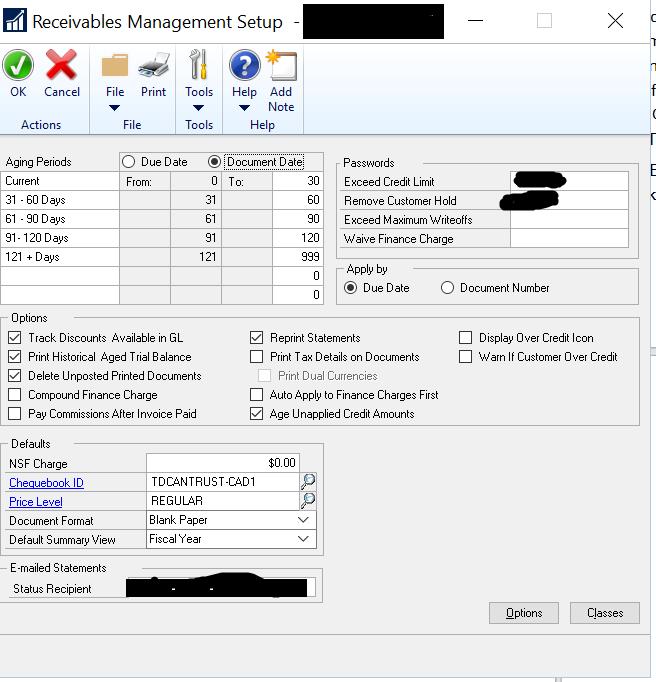The width and height of the screenshot is (656, 682).
Task: Click the Options button
Action: [x=524, y=613]
